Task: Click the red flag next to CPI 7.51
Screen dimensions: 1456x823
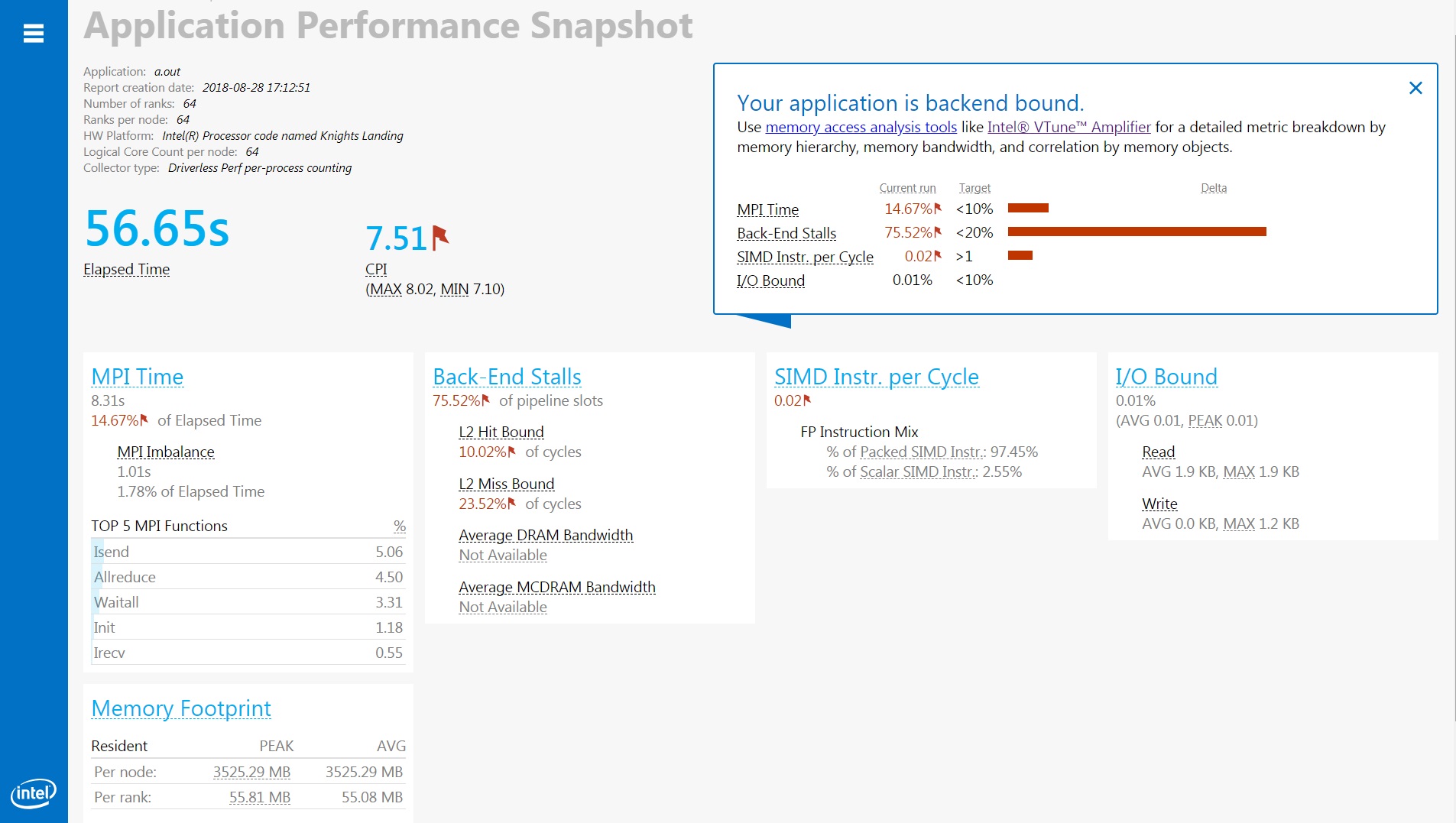Action: 440,237
